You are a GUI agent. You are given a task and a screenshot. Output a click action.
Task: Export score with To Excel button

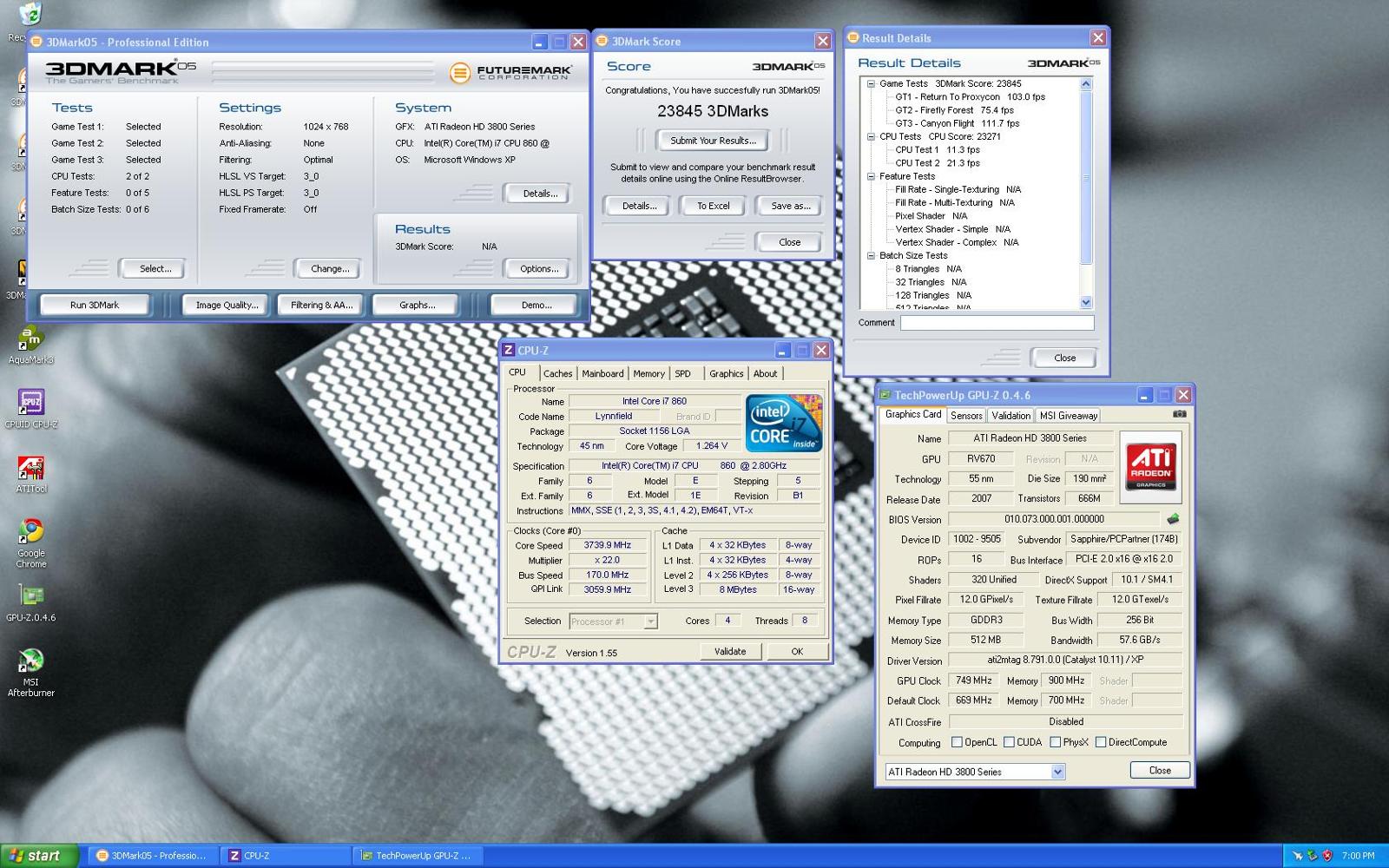tap(714, 206)
